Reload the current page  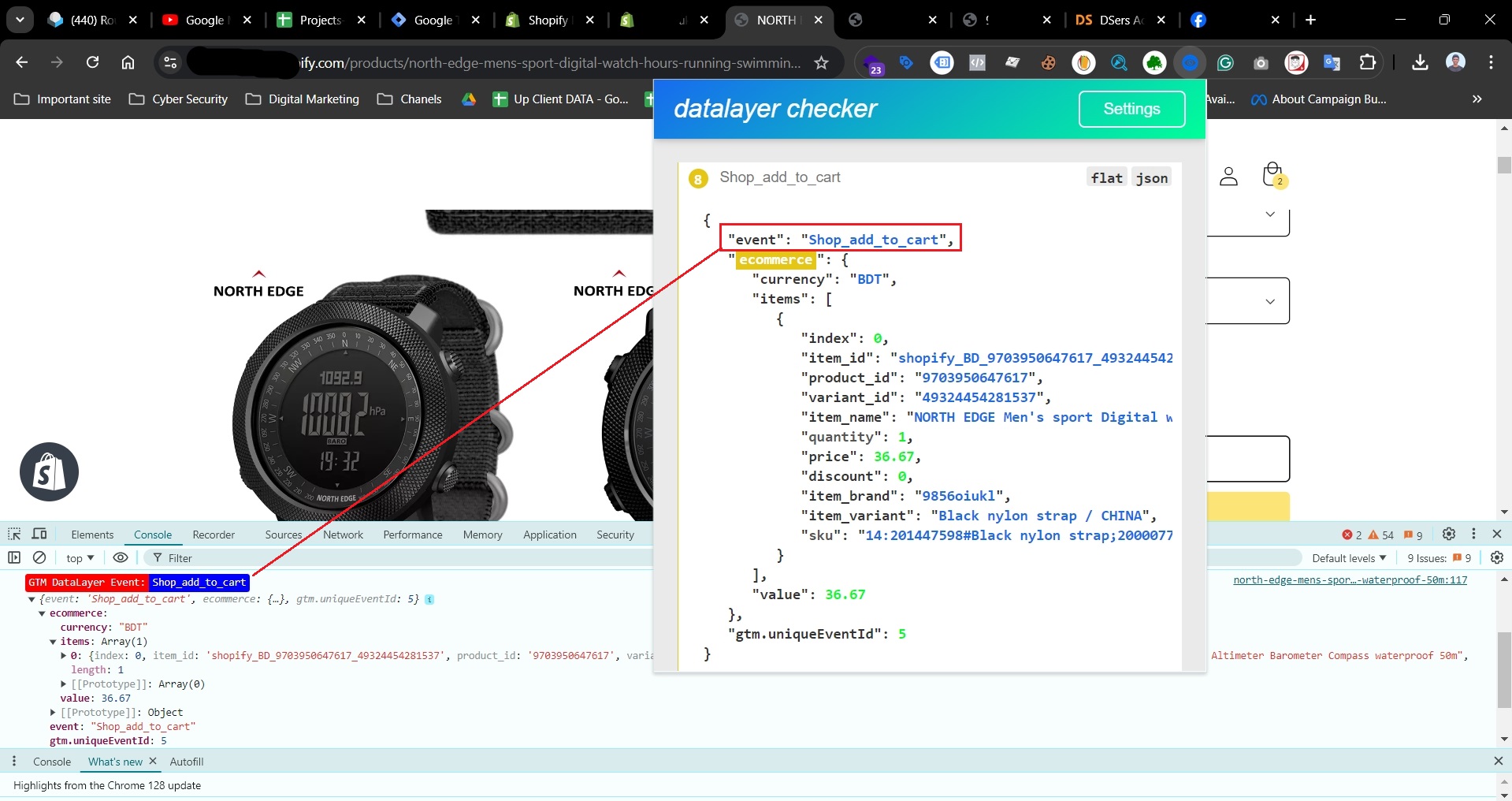coord(92,62)
